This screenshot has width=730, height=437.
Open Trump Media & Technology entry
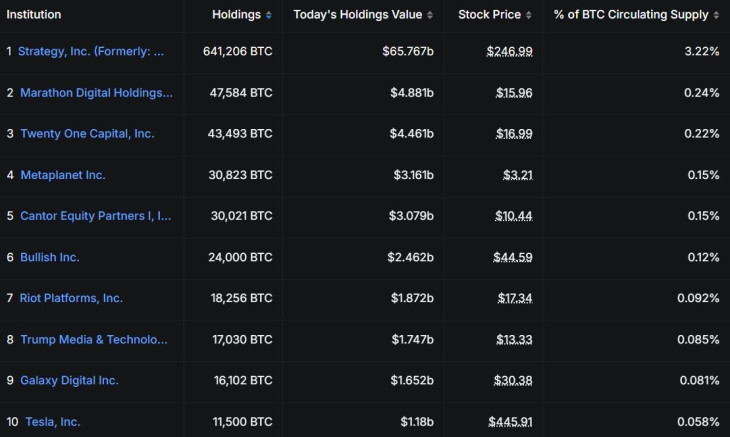pos(94,340)
